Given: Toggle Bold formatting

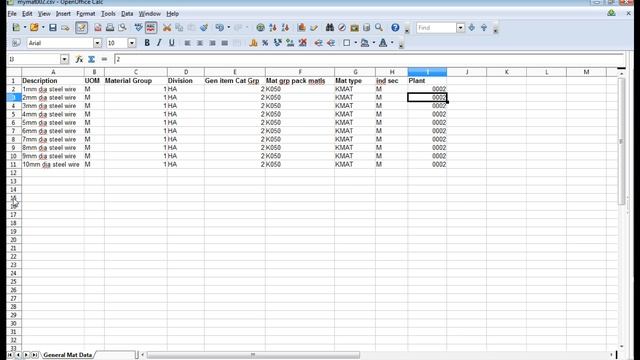Looking at the screenshot, I should click(147, 43).
